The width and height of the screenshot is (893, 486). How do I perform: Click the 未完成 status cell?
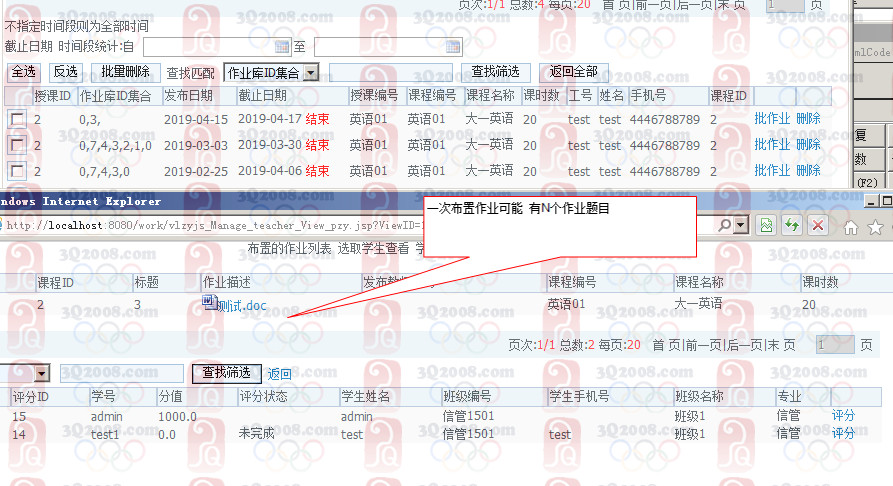(256, 434)
